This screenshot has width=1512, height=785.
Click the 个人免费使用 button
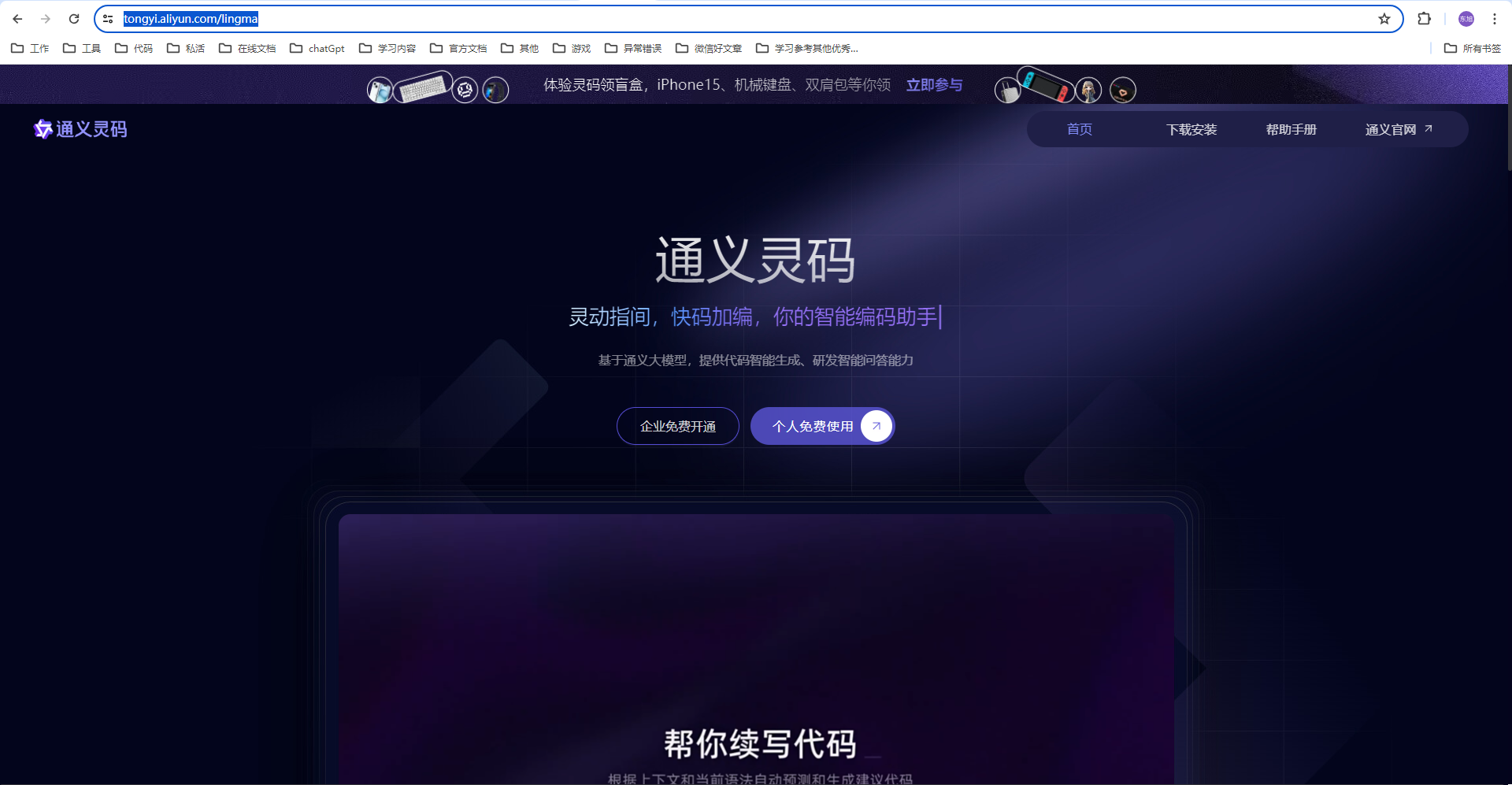822,426
